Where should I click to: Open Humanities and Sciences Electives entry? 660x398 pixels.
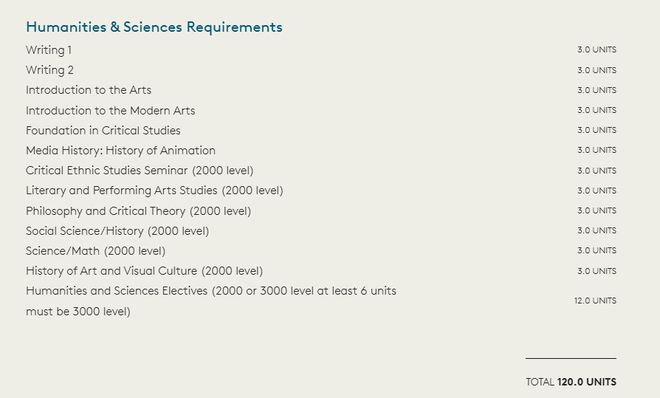click(211, 301)
